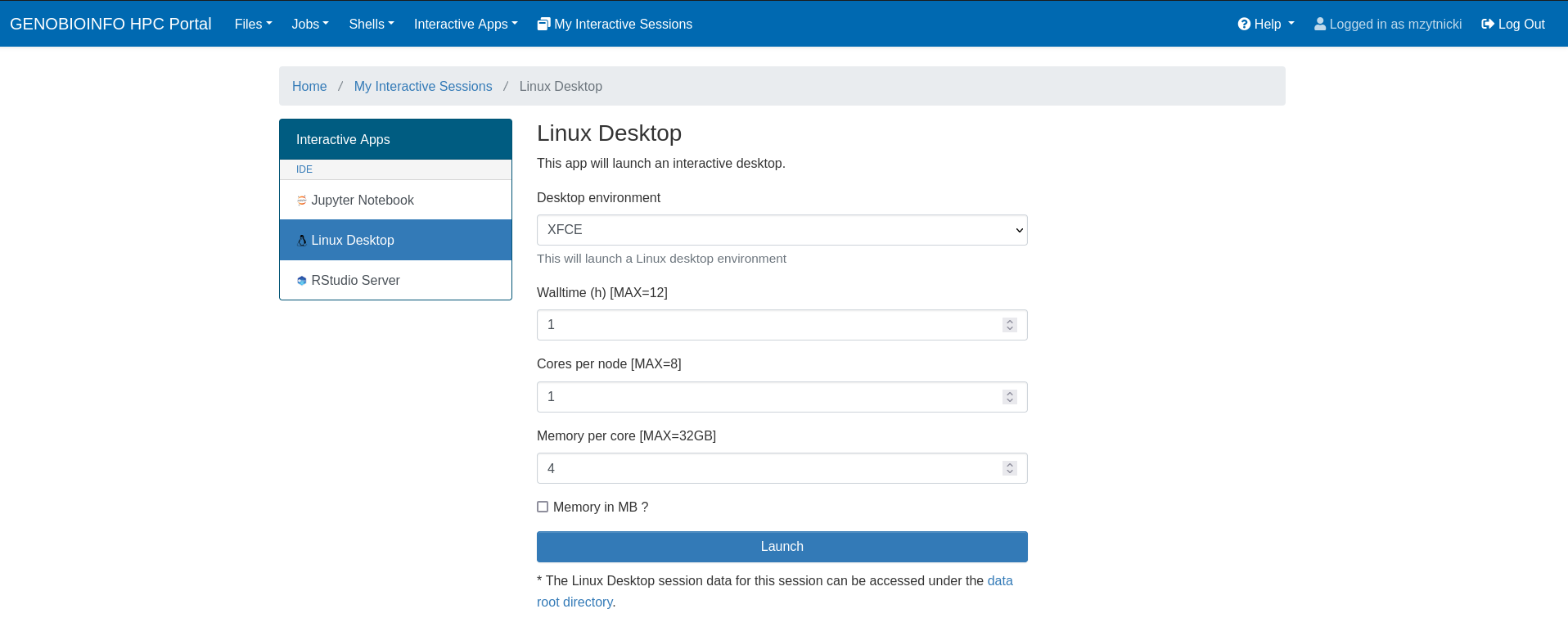Image resolution: width=1568 pixels, height=627 pixels.
Task: Click the Memory per core stepper arrows
Action: click(x=1010, y=468)
